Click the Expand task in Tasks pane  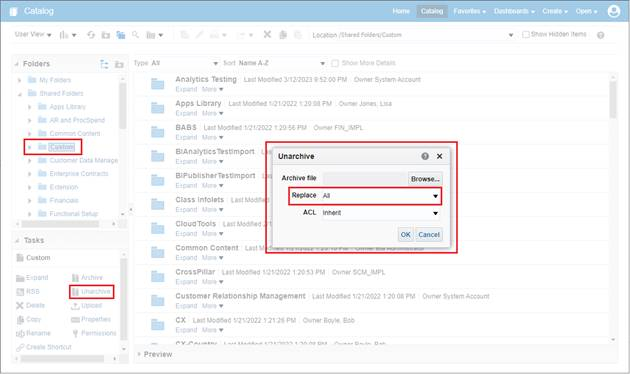coord(32,278)
